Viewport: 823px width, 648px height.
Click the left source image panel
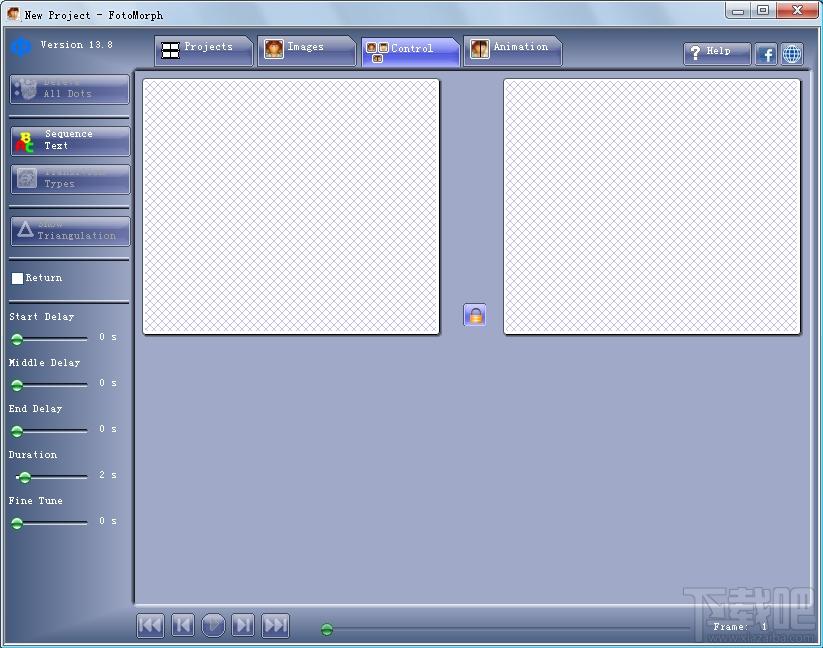pos(291,206)
